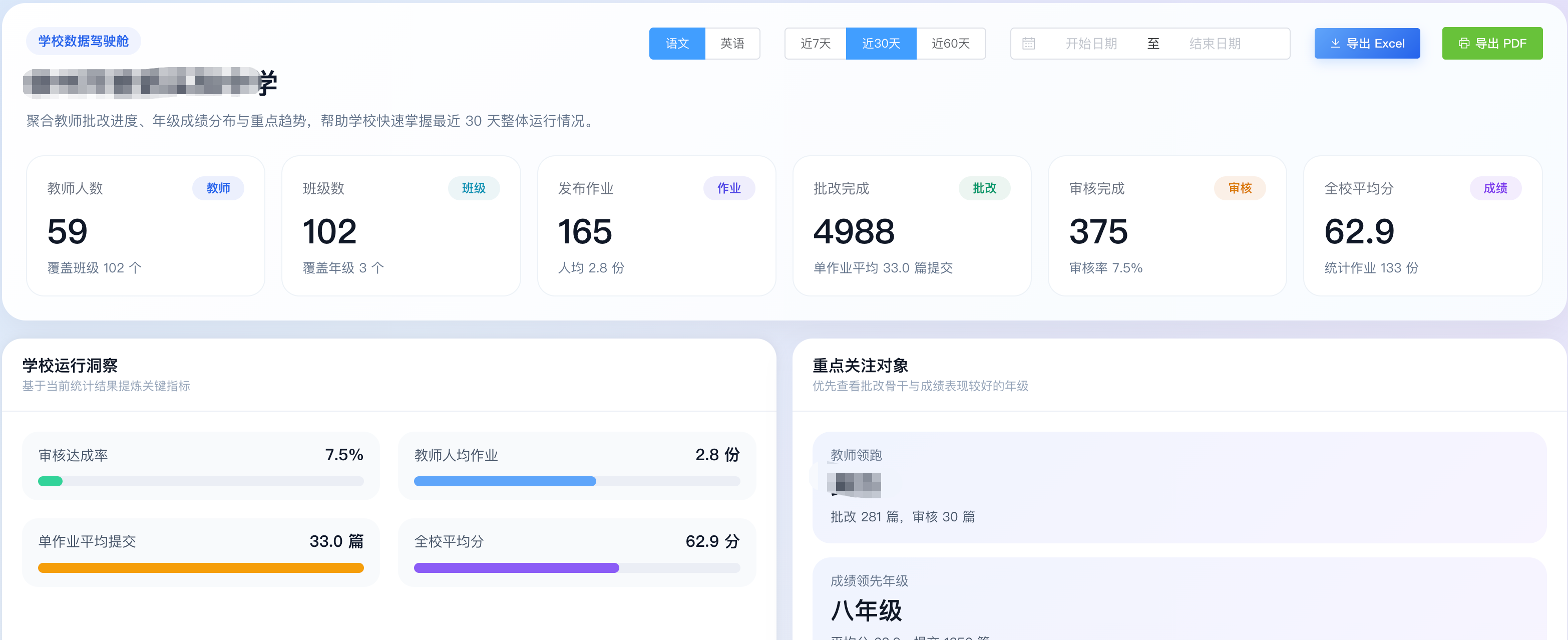Click the 重点关注对象 panel heading
Viewport: 1568px width, 640px height.
tap(860, 366)
